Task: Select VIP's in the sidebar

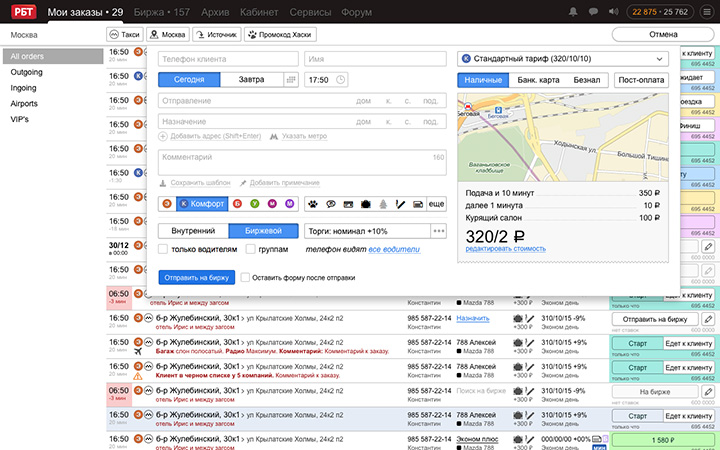Action: coord(19,119)
